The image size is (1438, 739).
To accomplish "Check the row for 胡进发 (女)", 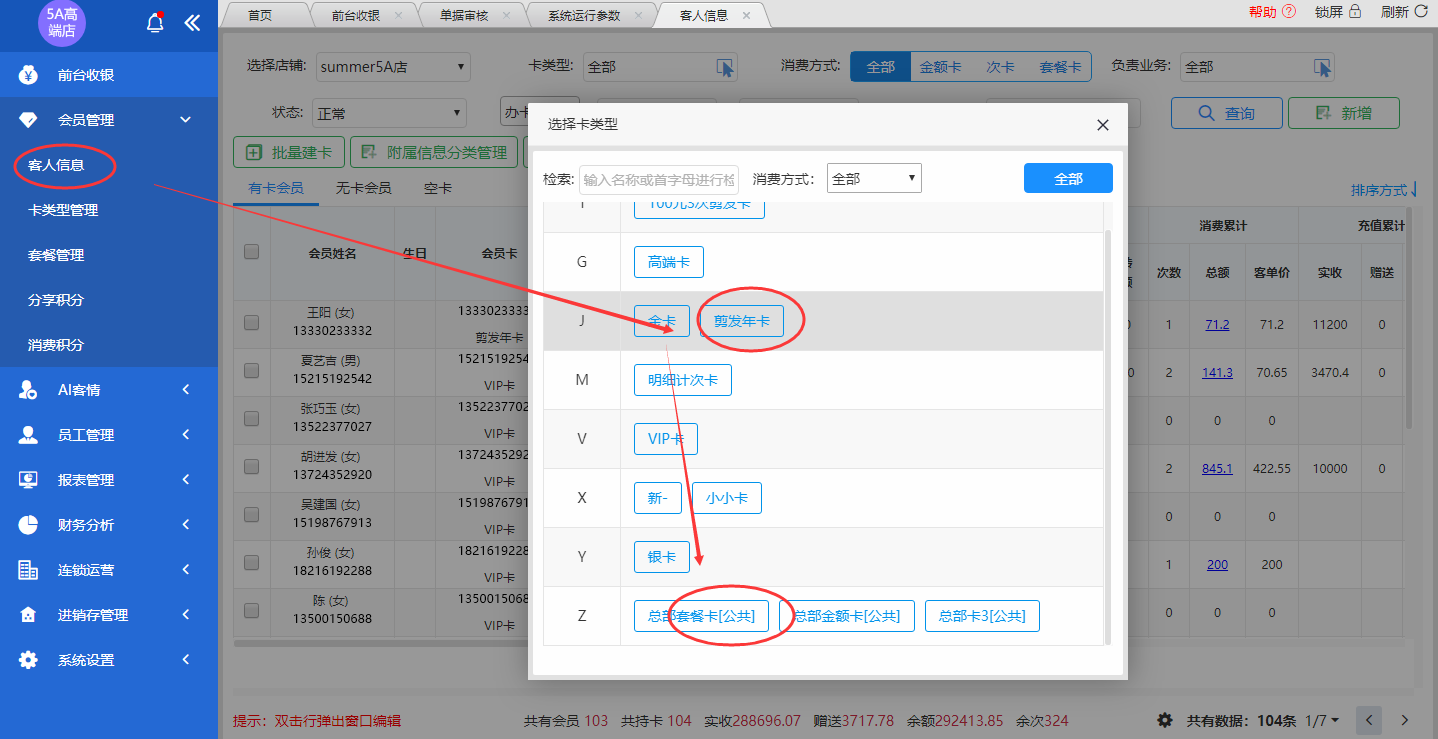I will point(252,467).
